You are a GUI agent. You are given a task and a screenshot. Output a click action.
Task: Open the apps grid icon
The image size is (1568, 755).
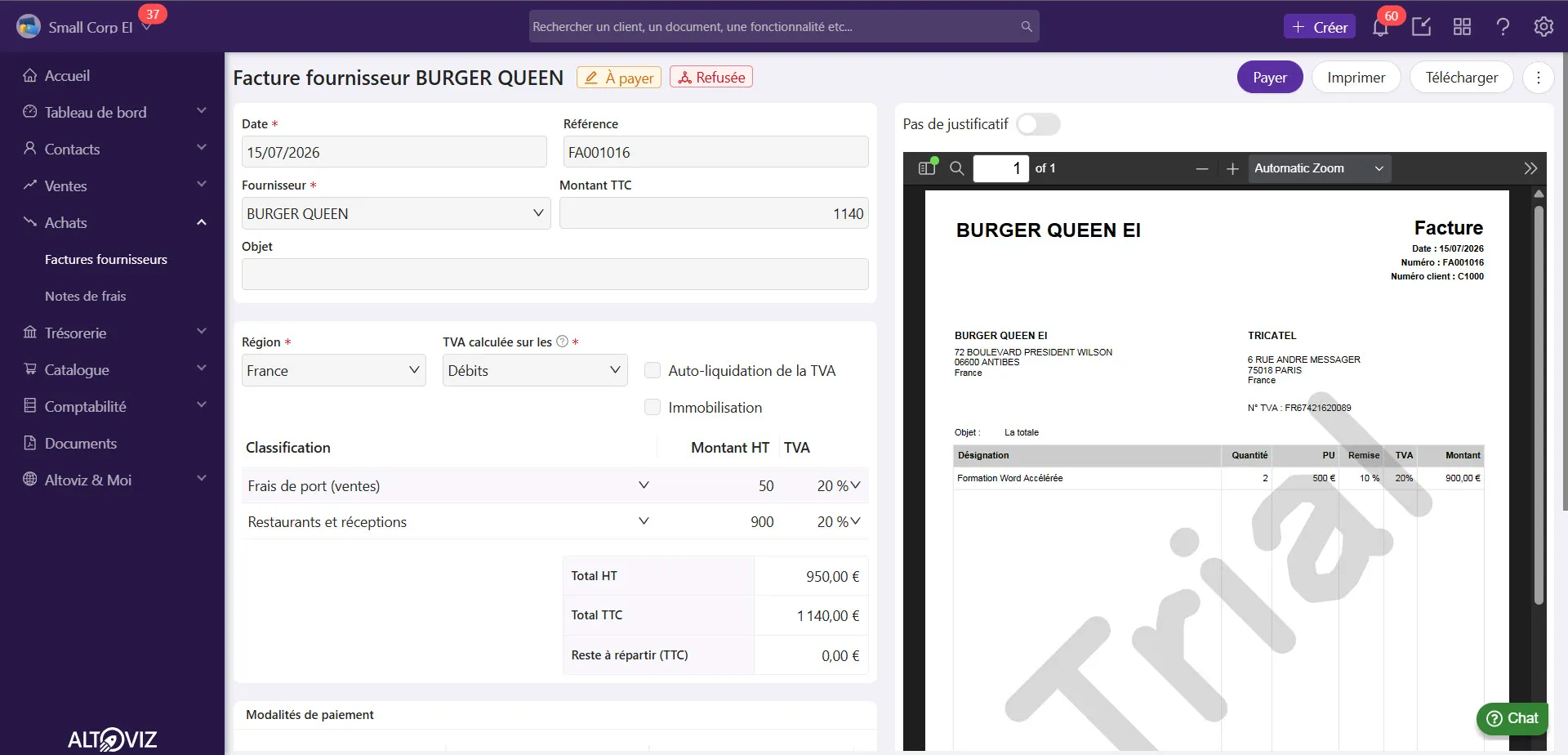point(1462,27)
